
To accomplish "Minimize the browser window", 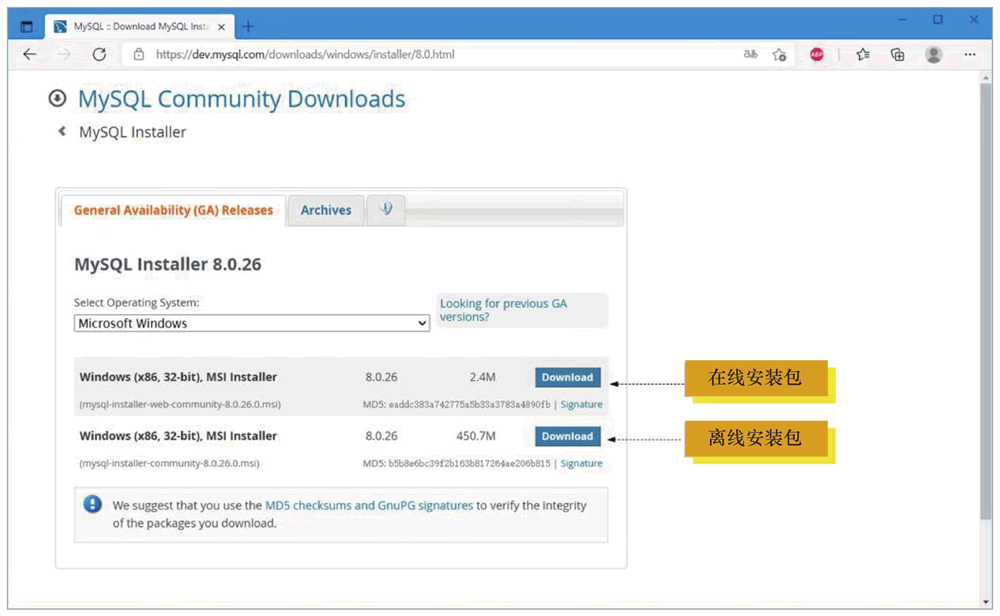I will coord(902,20).
